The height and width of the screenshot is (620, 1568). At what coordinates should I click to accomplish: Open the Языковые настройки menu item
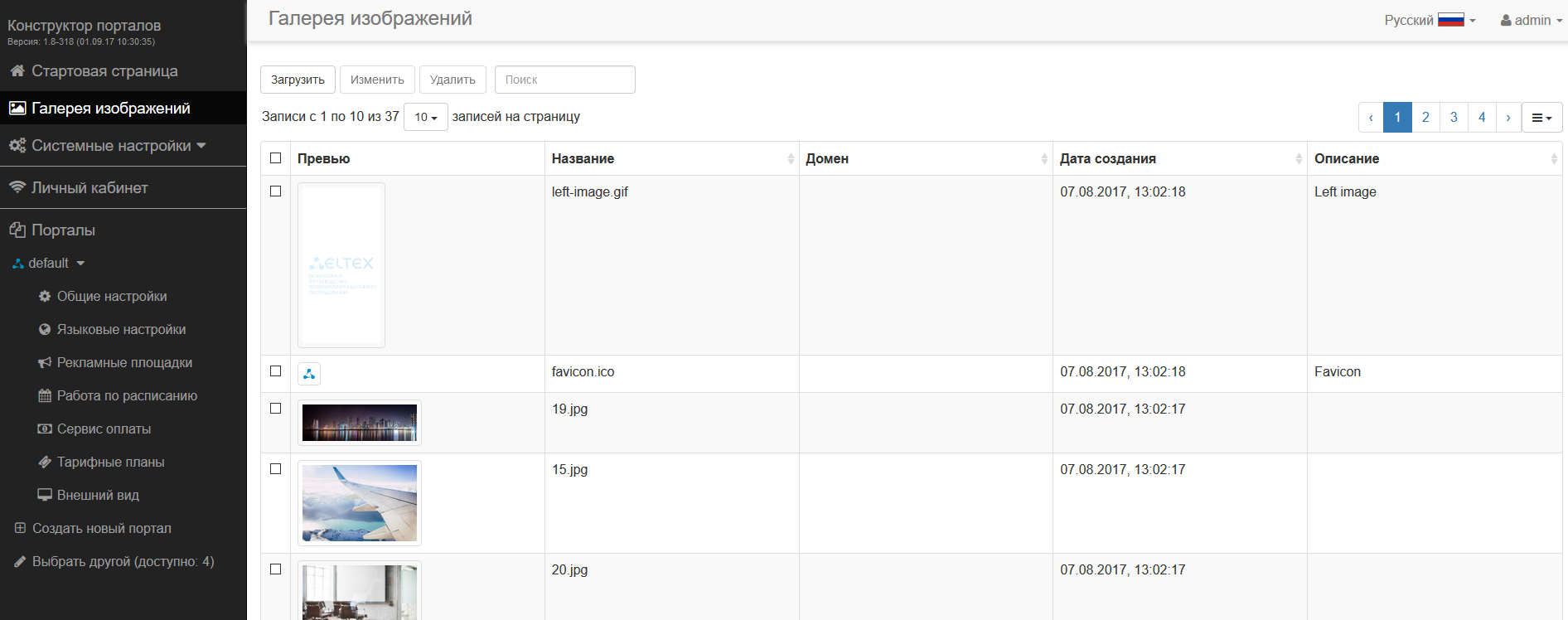[121, 330]
